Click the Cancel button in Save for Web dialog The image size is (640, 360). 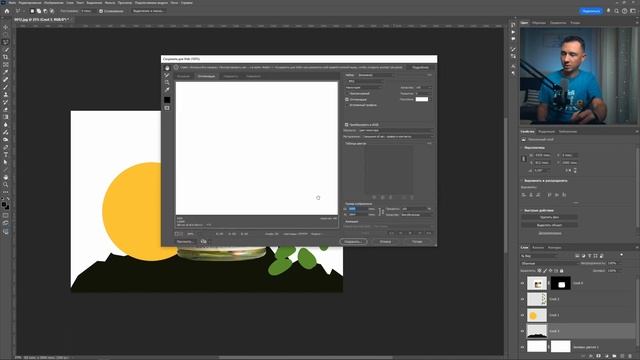385,242
